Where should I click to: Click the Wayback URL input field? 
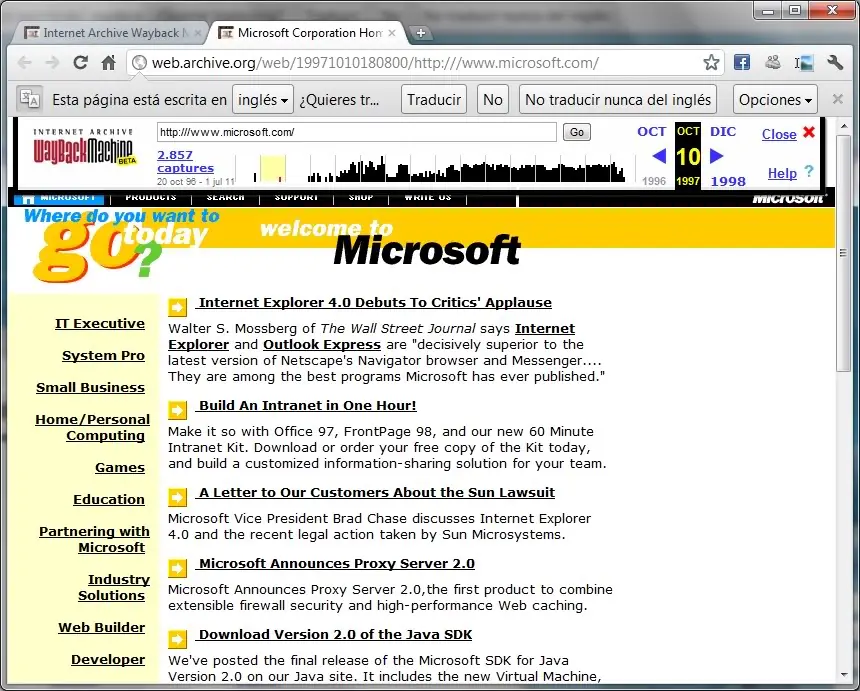point(357,132)
